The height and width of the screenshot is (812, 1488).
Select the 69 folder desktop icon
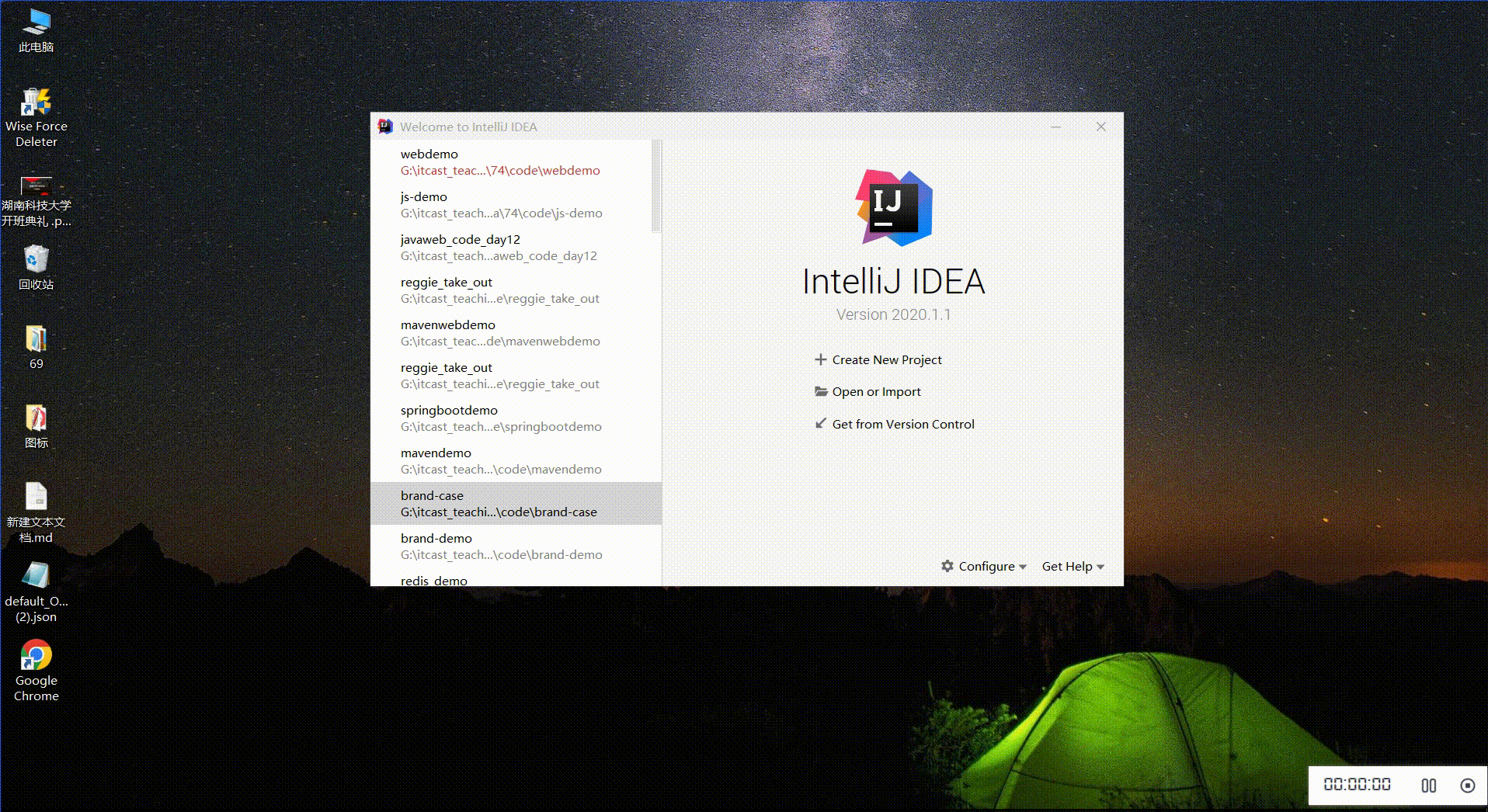pyautogui.click(x=36, y=347)
